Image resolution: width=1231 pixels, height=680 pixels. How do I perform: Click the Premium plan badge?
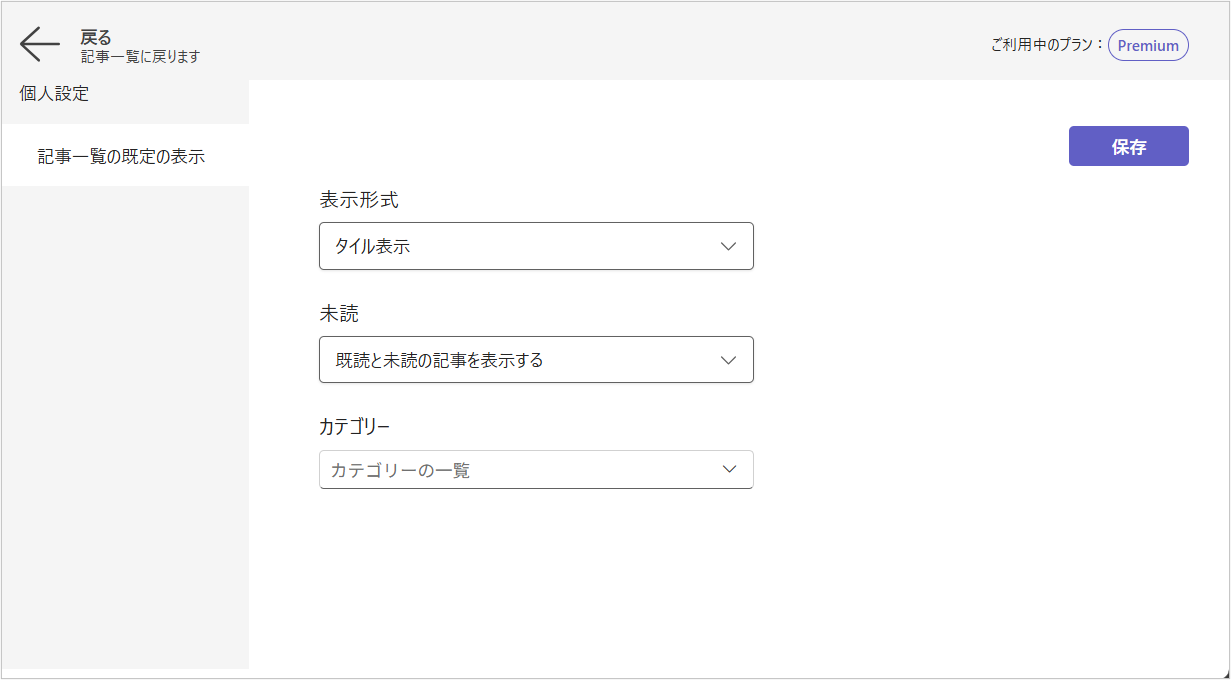[x=1147, y=45]
